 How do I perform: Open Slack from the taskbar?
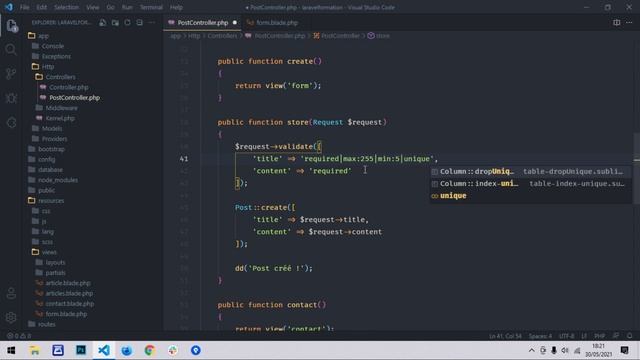173,350
